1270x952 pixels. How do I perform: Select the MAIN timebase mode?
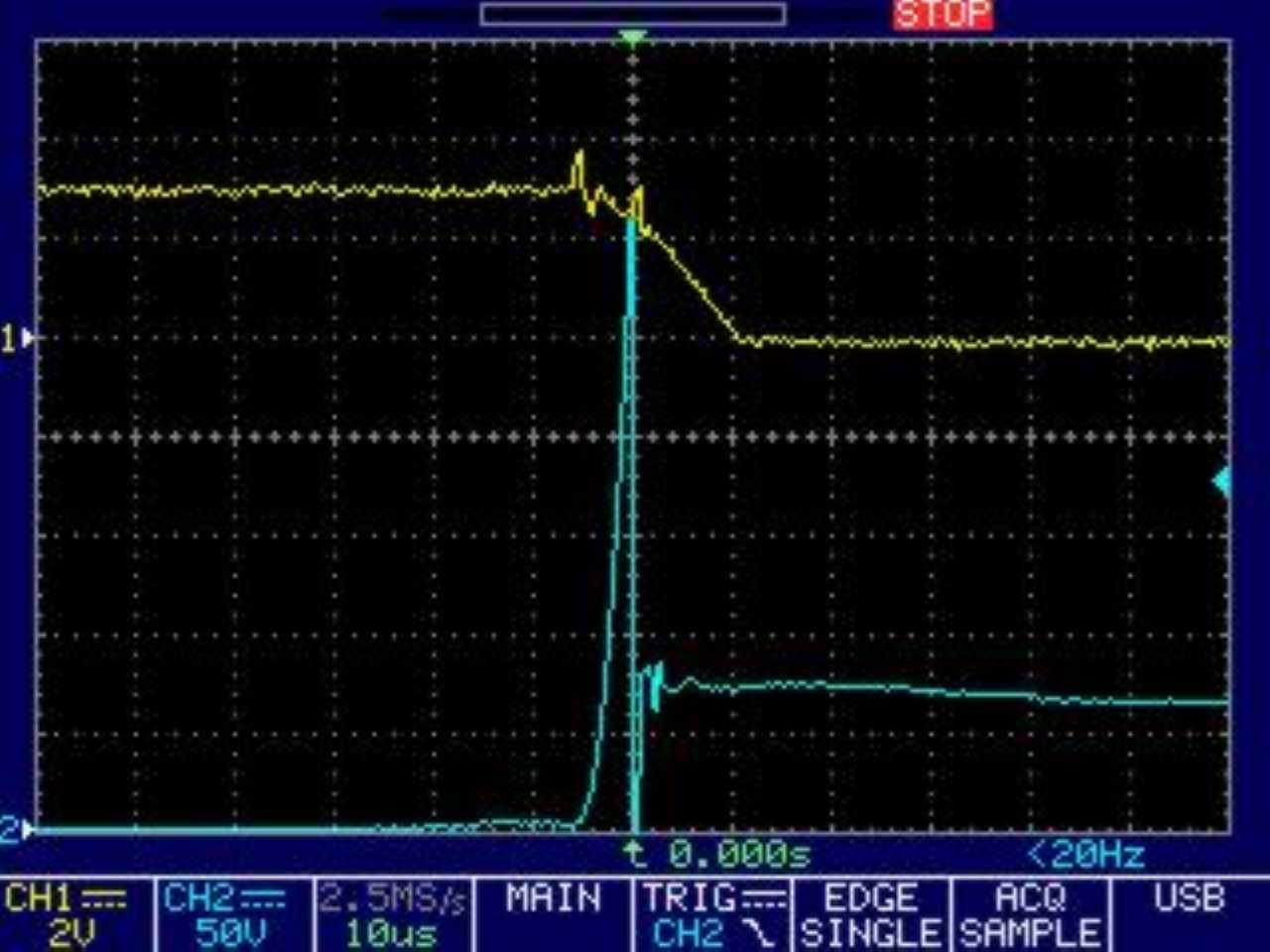point(553,899)
